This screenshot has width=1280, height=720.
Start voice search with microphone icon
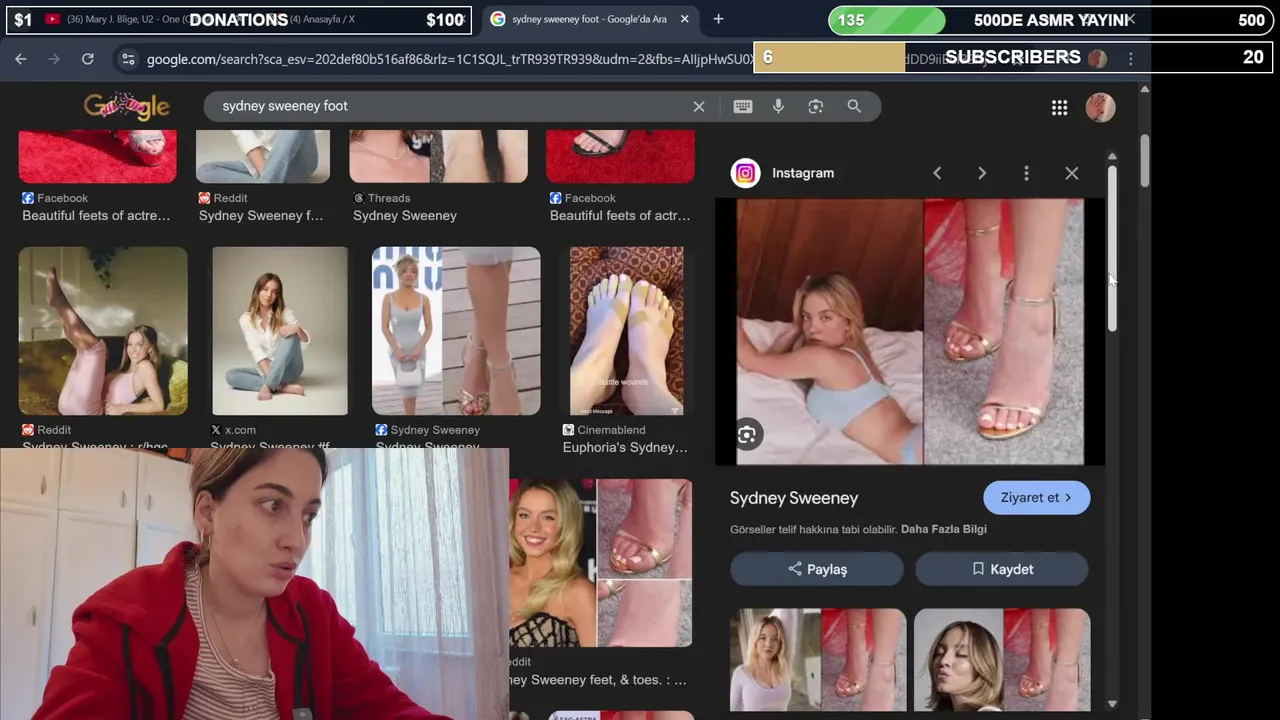tap(779, 106)
